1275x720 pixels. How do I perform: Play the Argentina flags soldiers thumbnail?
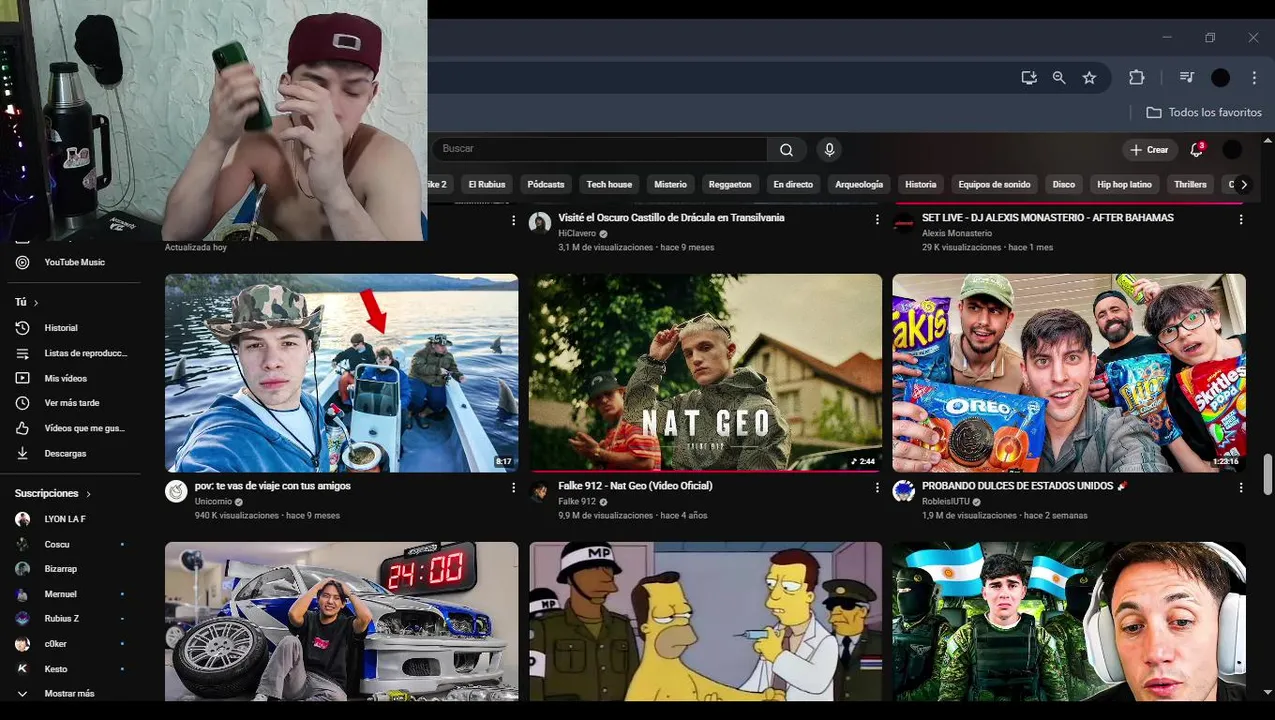pos(1069,621)
